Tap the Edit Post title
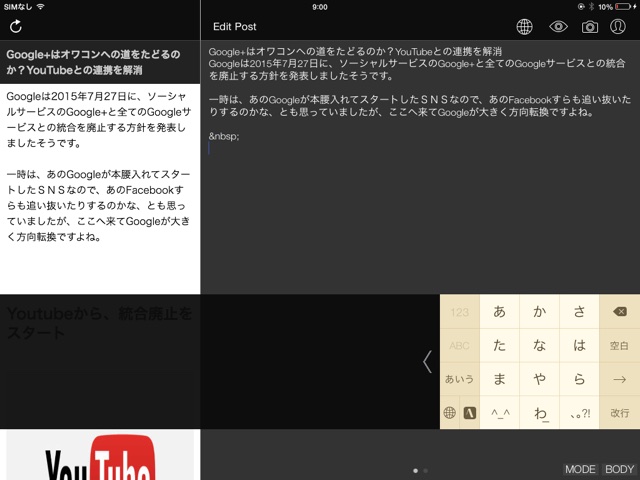This screenshot has width=640, height=480. click(234, 27)
